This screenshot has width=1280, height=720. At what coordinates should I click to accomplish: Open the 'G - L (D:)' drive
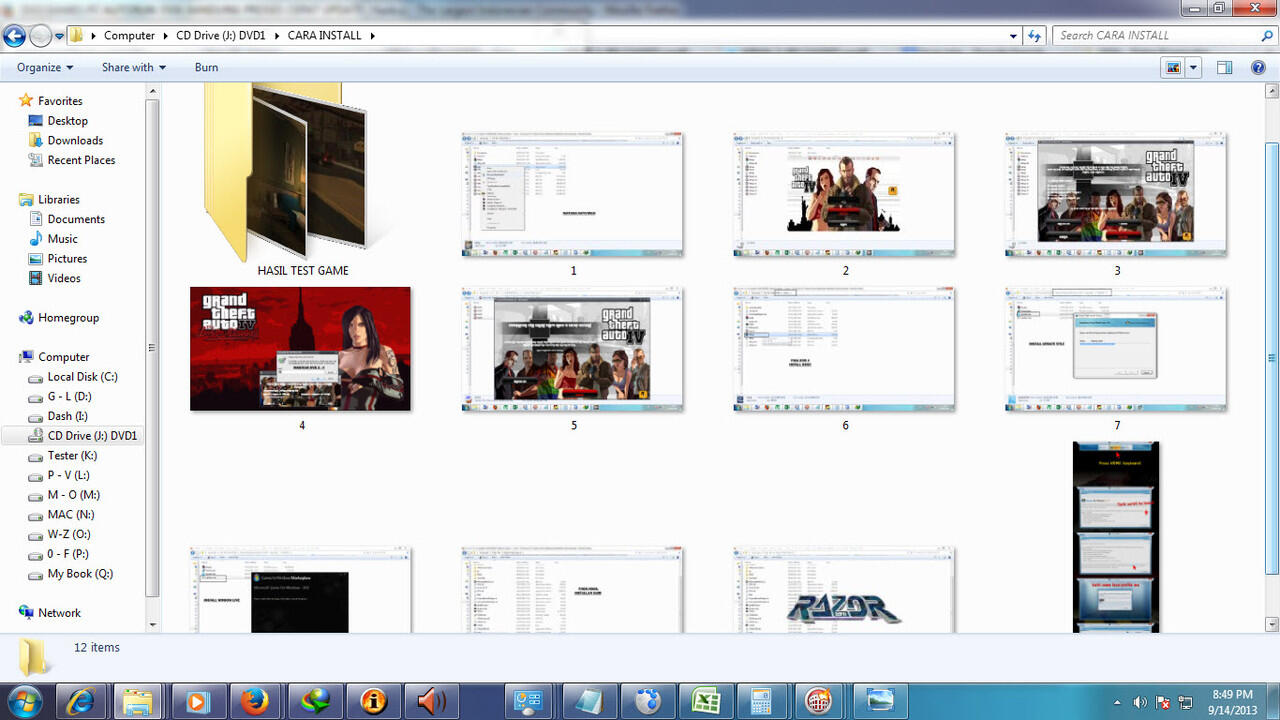pyautogui.click(x=60, y=397)
